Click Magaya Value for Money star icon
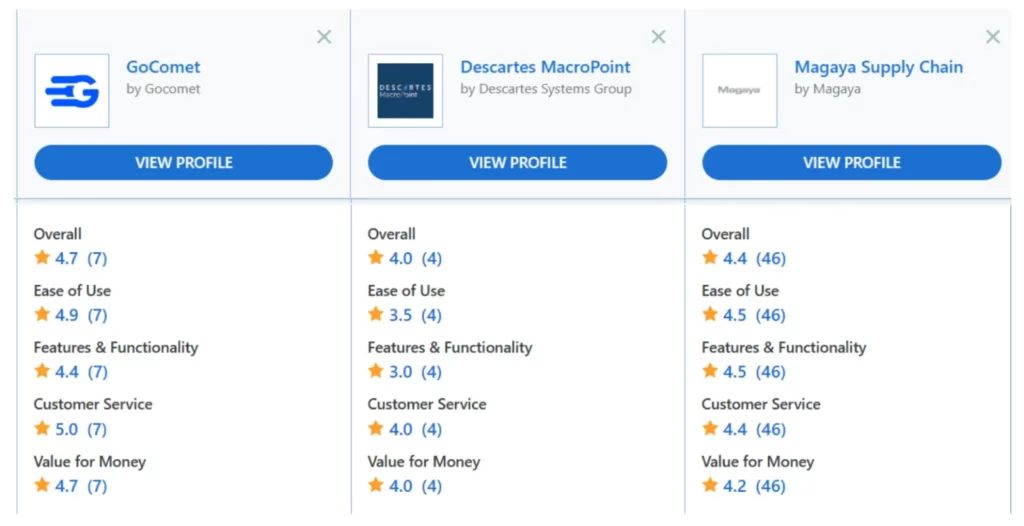The image size is (1024, 526). click(711, 485)
